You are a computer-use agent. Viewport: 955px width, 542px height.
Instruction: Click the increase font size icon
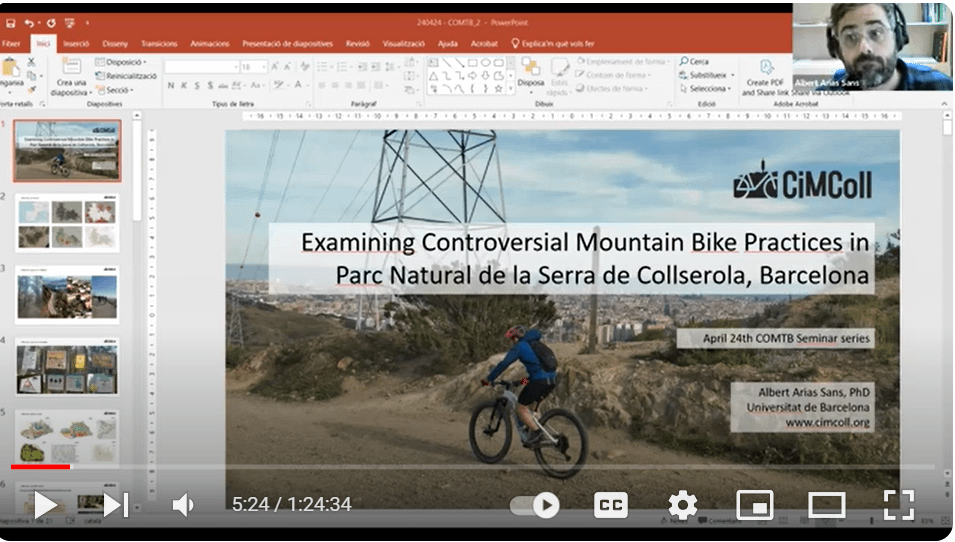pyautogui.click(x=275, y=66)
